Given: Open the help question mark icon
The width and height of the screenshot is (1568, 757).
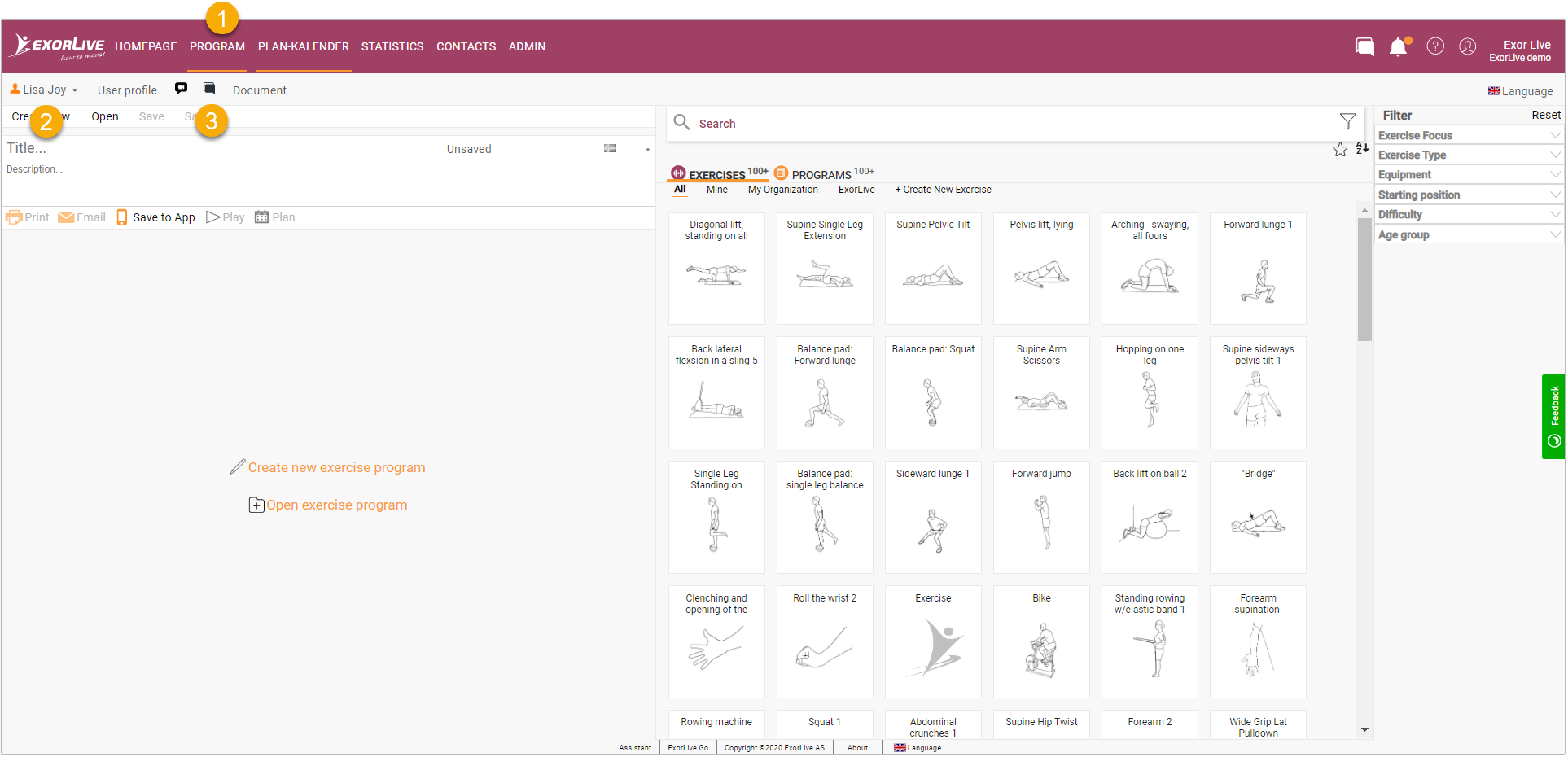Looking at the screenshot, I should tap(1435, 46).
